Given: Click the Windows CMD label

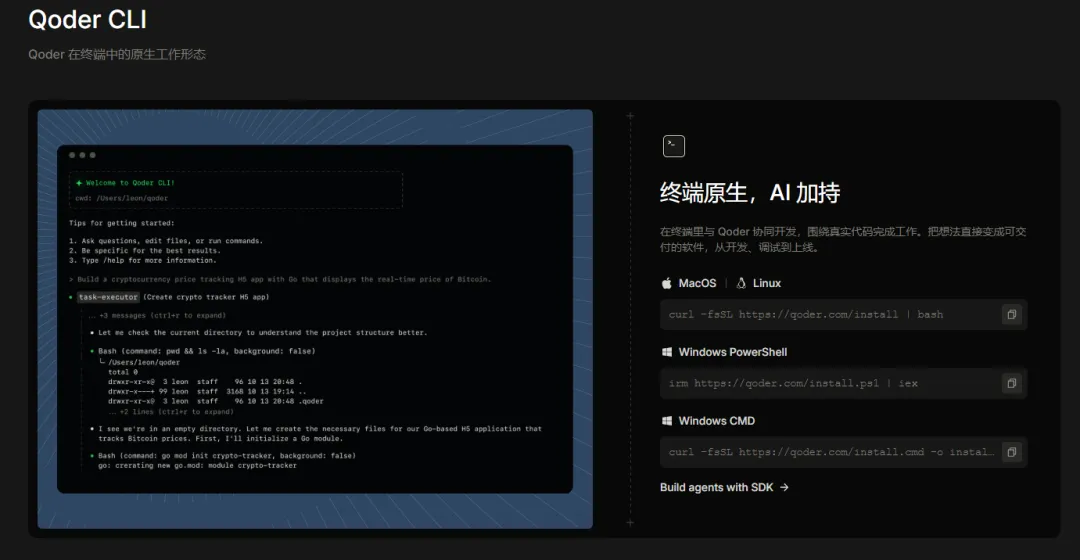Looking at the screenshot, I should [716, 421].
